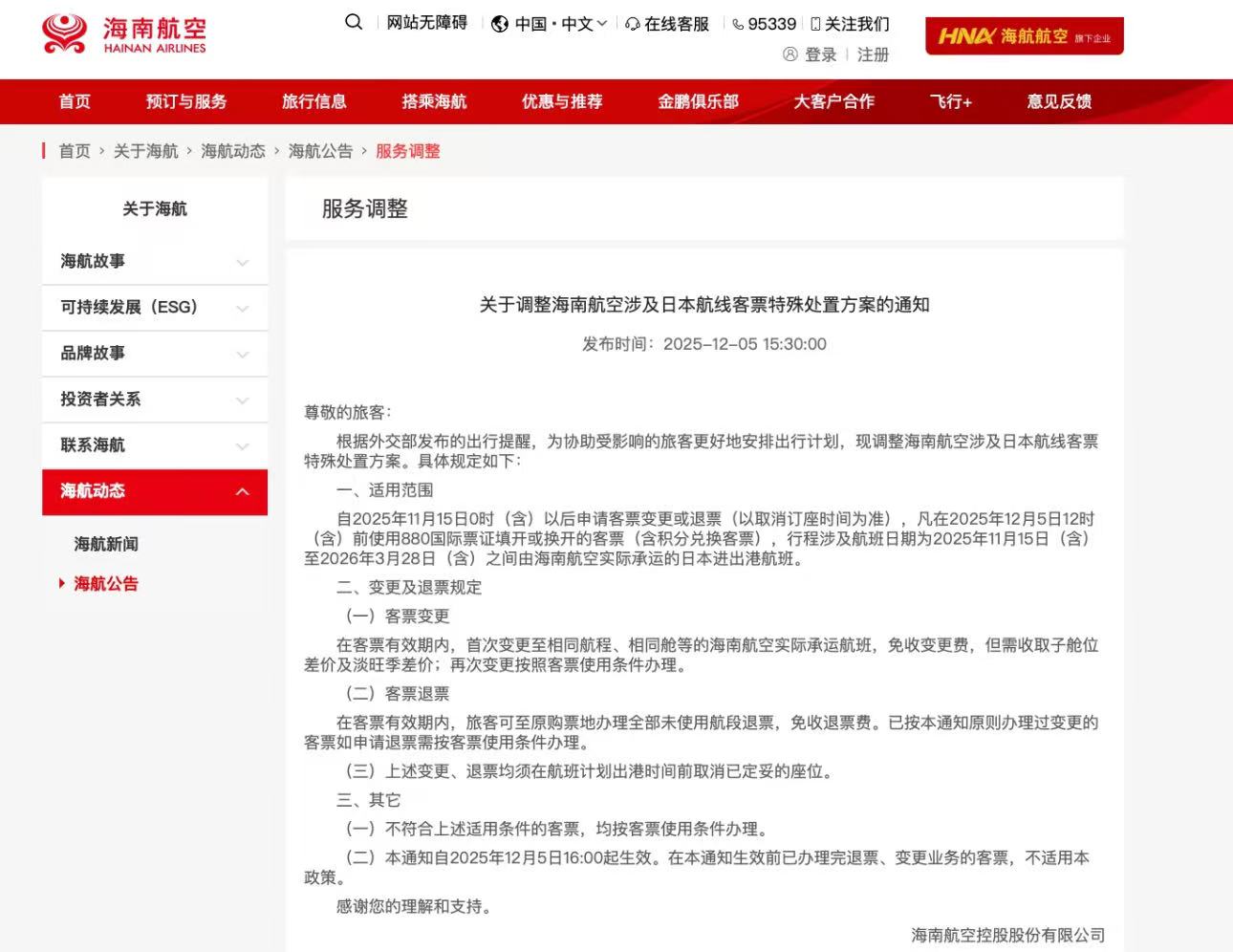1233x952 pixels.
Task: Click the mobile icon for 关注我们
Action: tap(815, 24)
